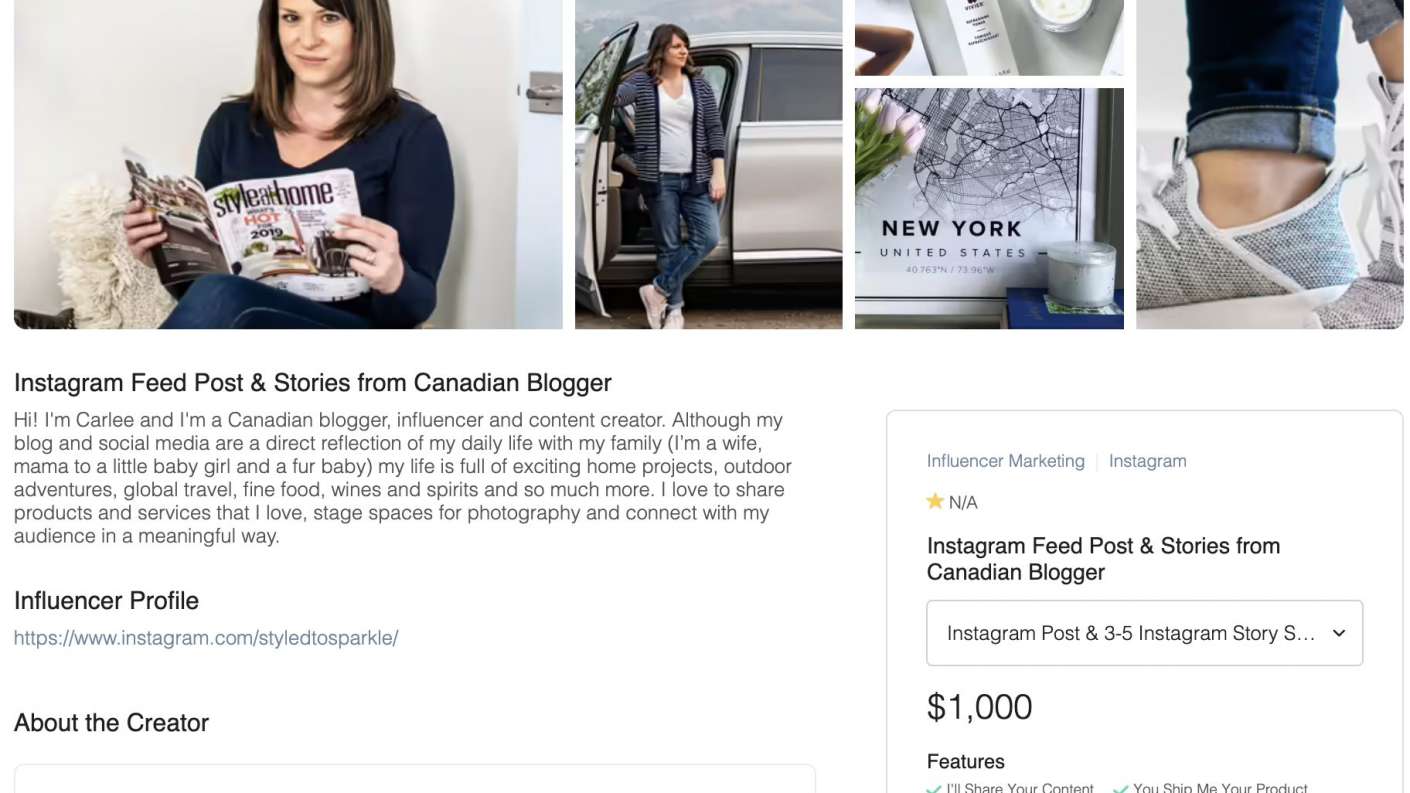Click the N/A rating text

(963, 502)
